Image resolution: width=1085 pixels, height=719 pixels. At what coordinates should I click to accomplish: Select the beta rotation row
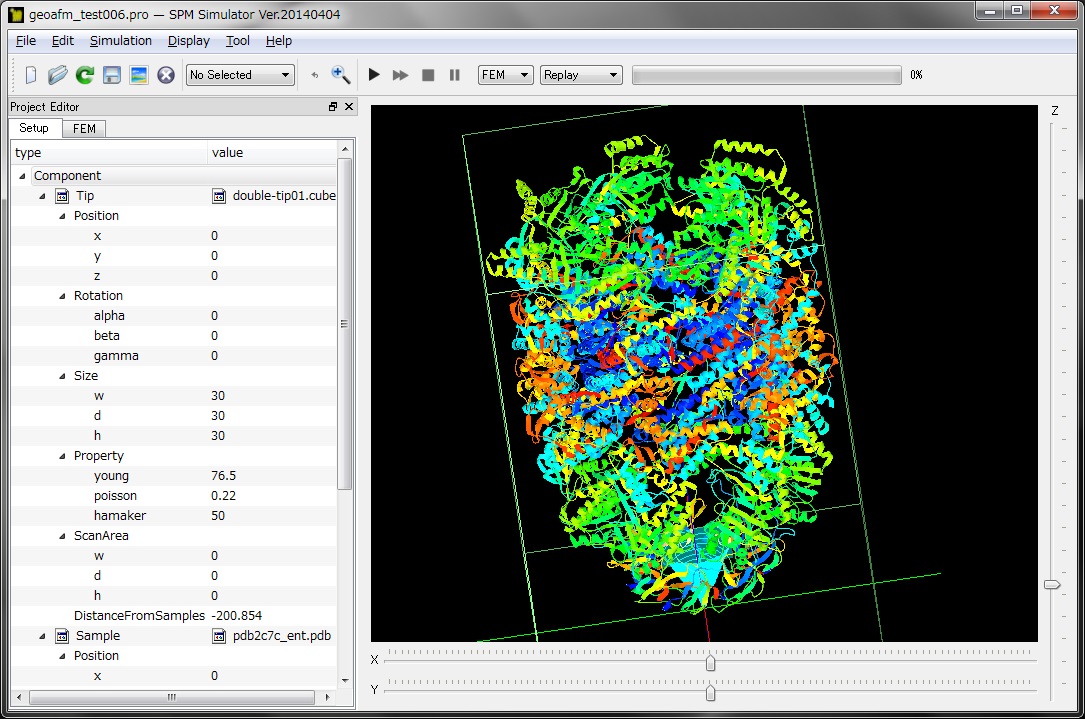174,336
